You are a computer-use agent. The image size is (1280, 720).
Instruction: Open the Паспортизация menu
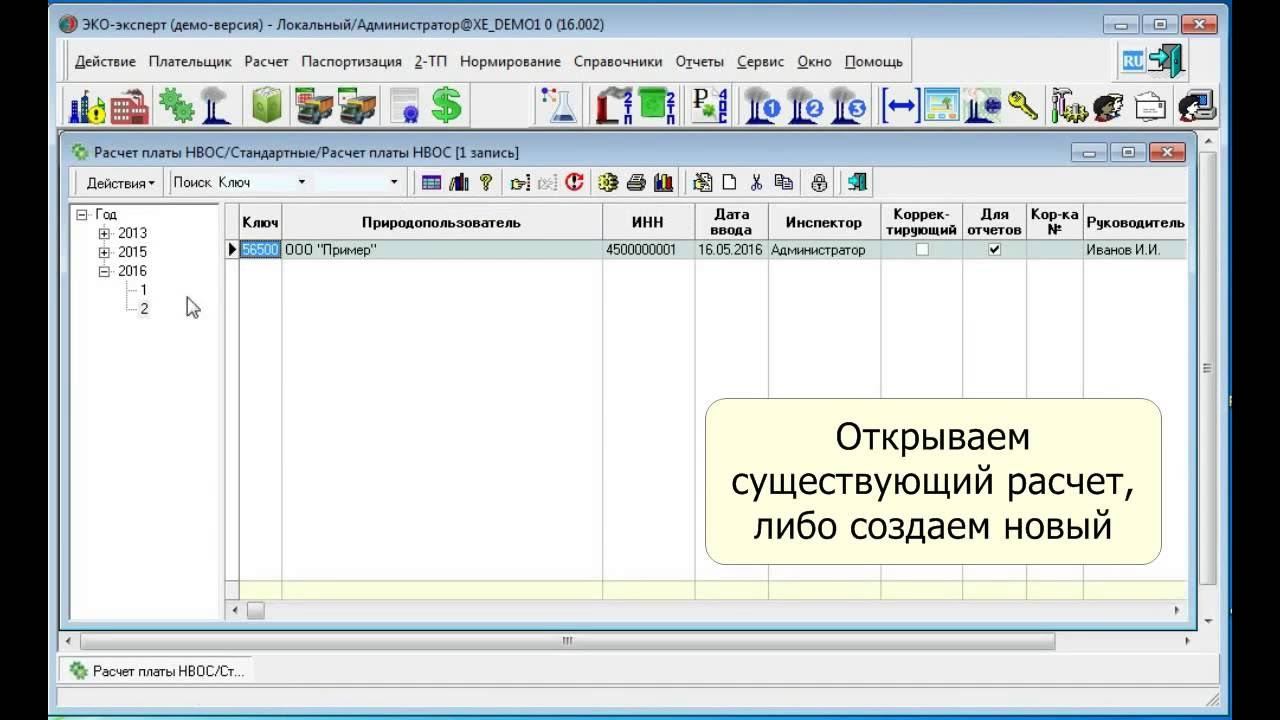[x=351, y=61]
